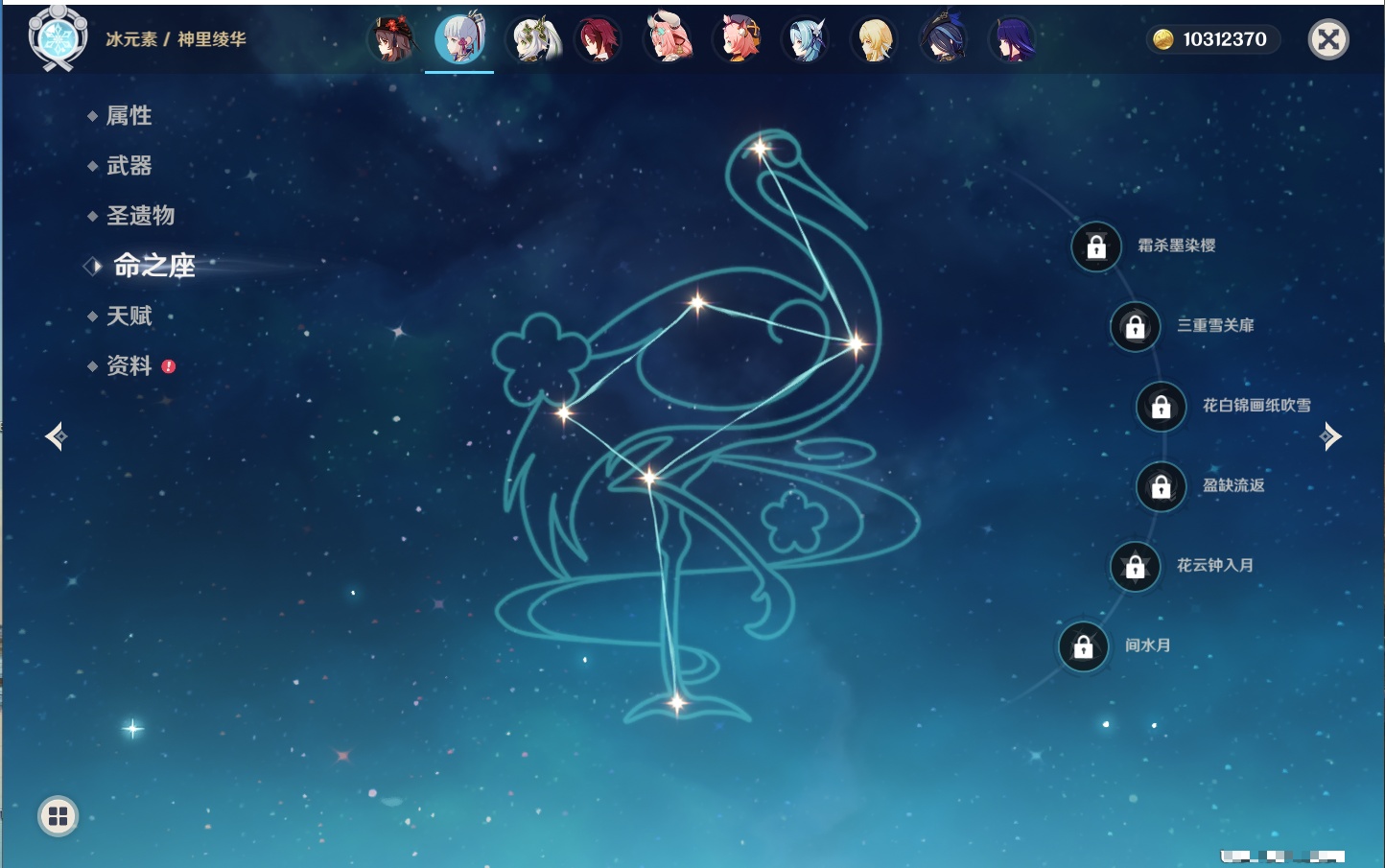Click the Mora coin icon

(x=1162, y=39)
